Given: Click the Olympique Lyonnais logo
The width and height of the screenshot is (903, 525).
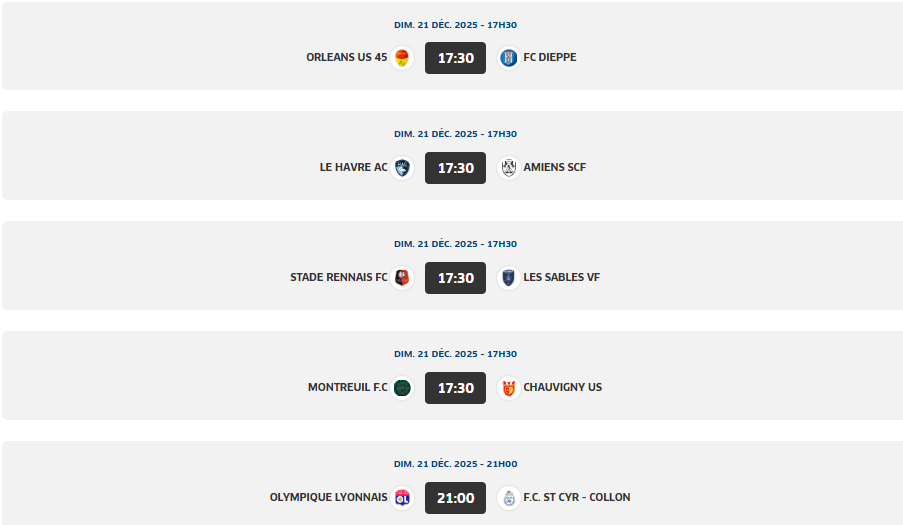Looking at the screenshot, I should (x=402, y=498).
